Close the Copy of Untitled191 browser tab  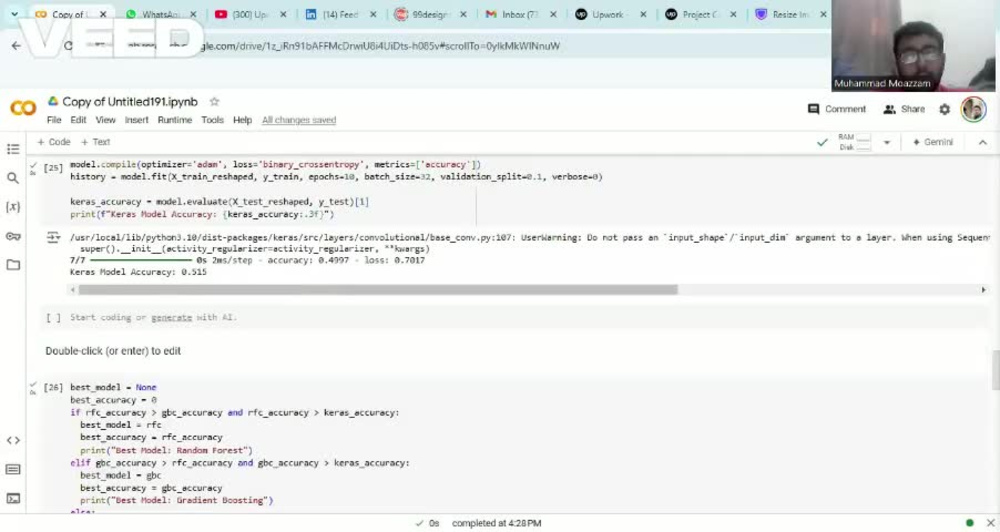pyautogui.click(x=103, y=14)
